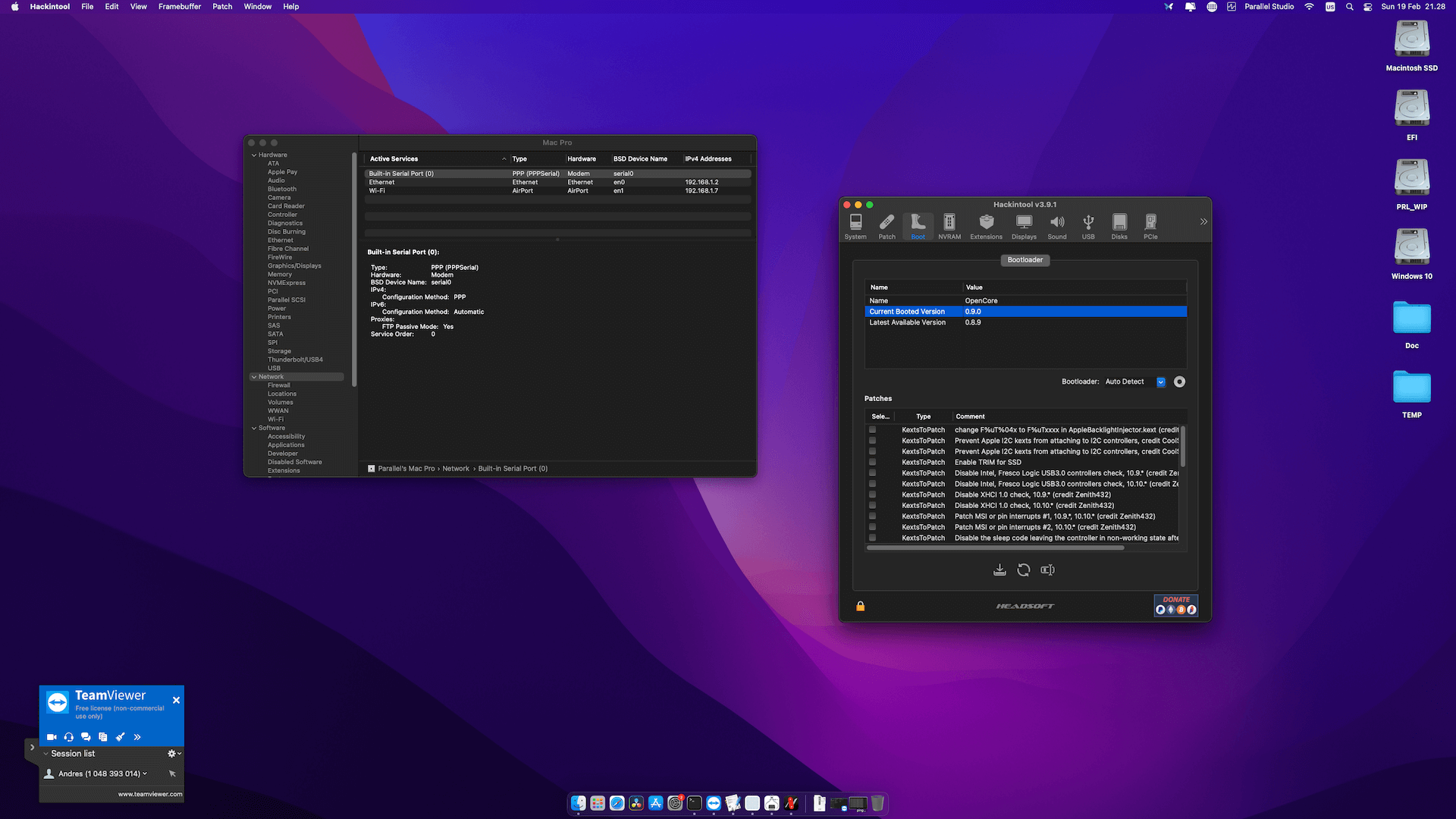Check Patch MSI or pin interrupts #2 checkbox

click(872, 527)
